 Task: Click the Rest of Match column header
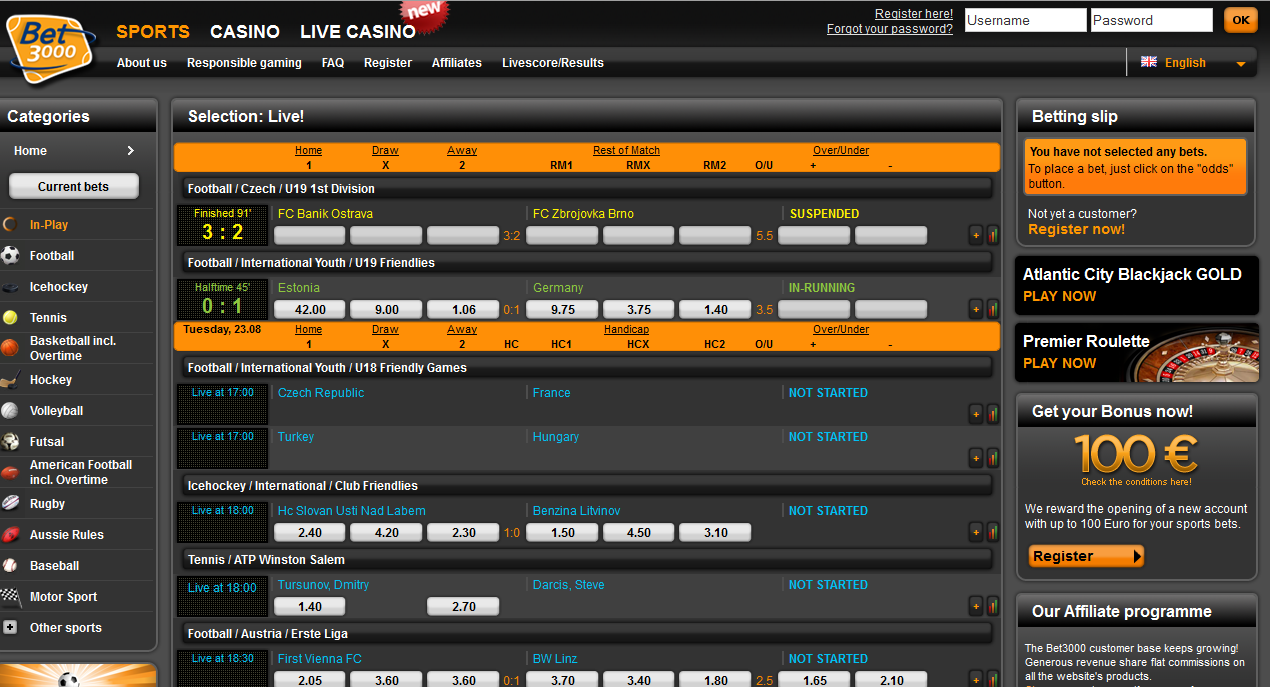pyautogui.click(x=626, y=150)
